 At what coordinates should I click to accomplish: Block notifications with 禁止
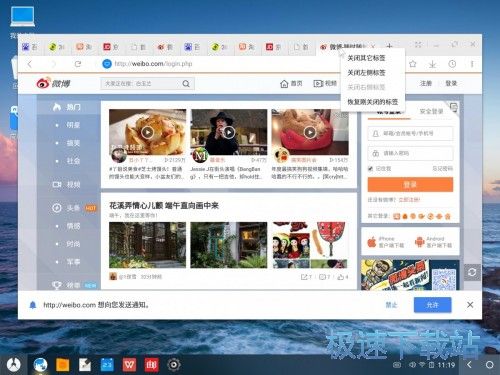[391, 305]
